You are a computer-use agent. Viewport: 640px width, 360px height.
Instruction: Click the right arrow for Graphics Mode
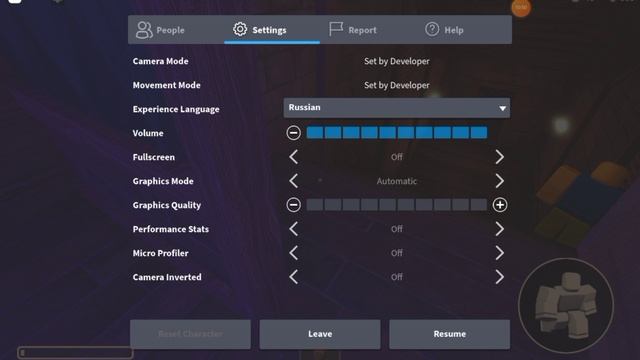[x=500, y=181]
